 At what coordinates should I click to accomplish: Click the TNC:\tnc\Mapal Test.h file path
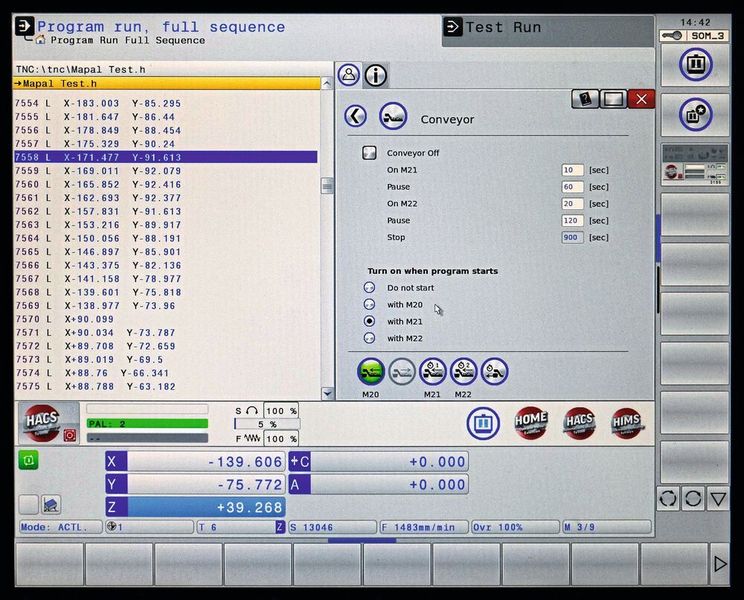tap(81, 70)
